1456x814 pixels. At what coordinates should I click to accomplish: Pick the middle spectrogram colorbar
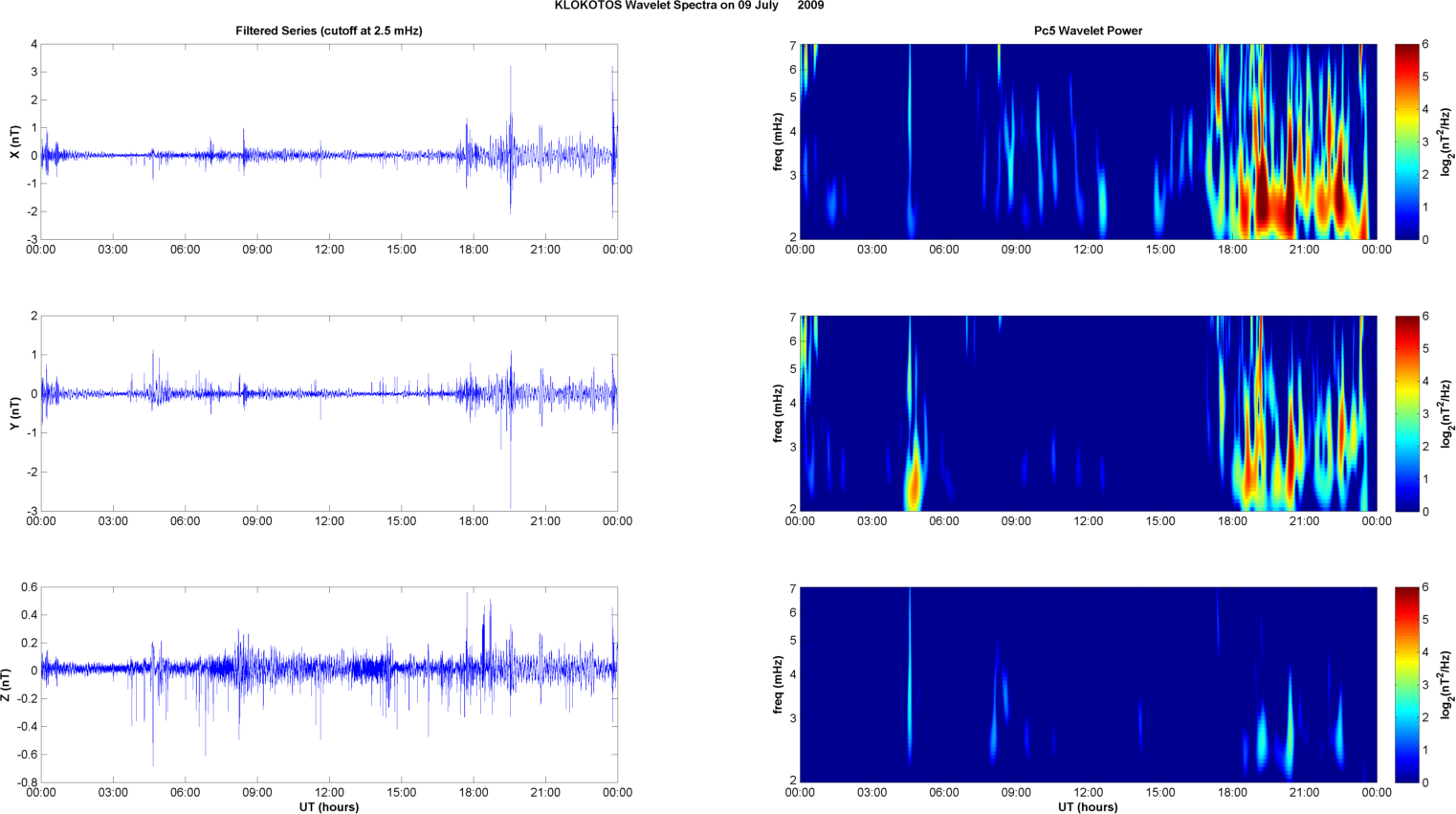tap(1406, 413)
